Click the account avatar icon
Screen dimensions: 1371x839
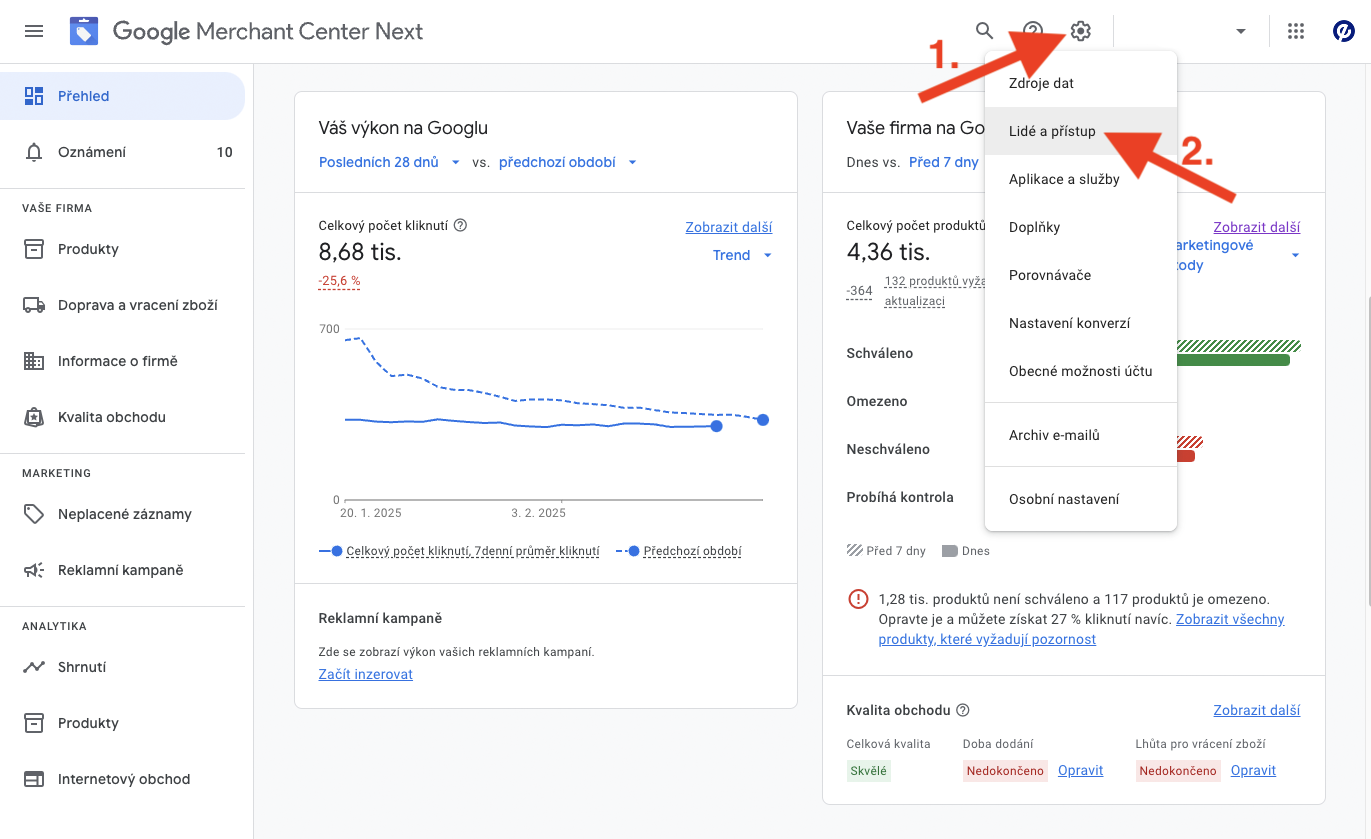tap(1344, 31)
